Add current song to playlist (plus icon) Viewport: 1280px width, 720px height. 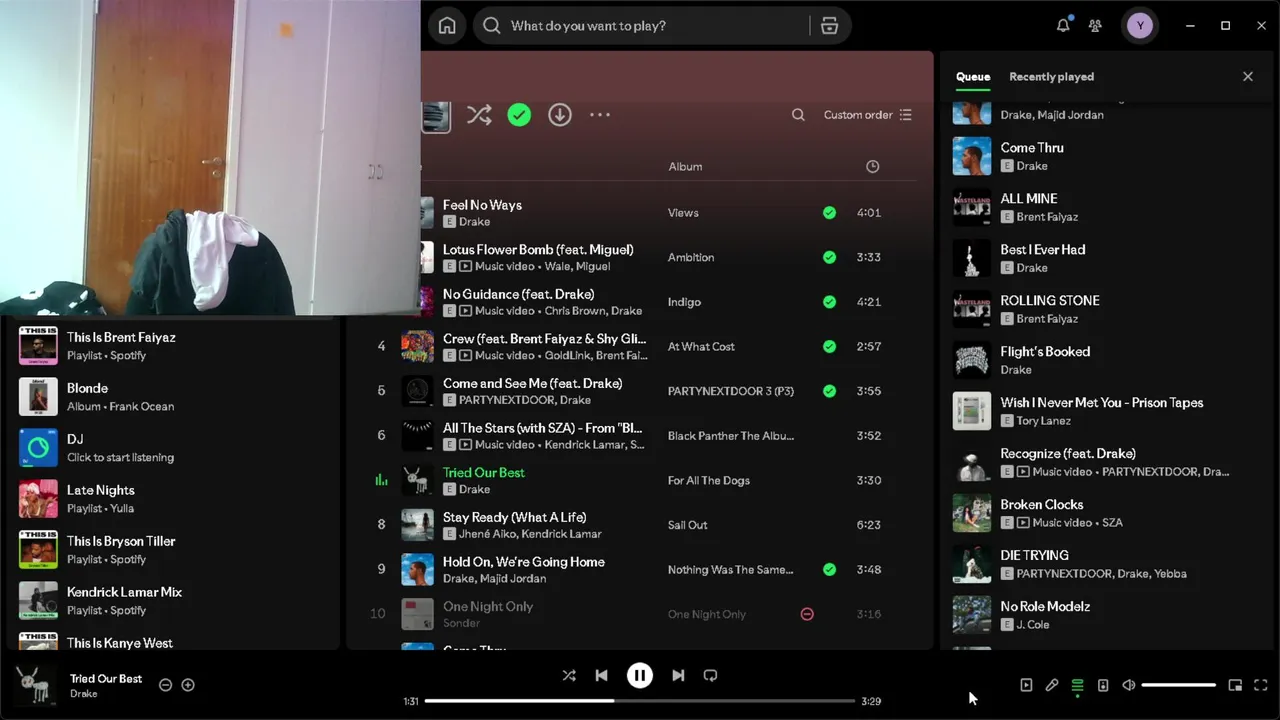188,685
